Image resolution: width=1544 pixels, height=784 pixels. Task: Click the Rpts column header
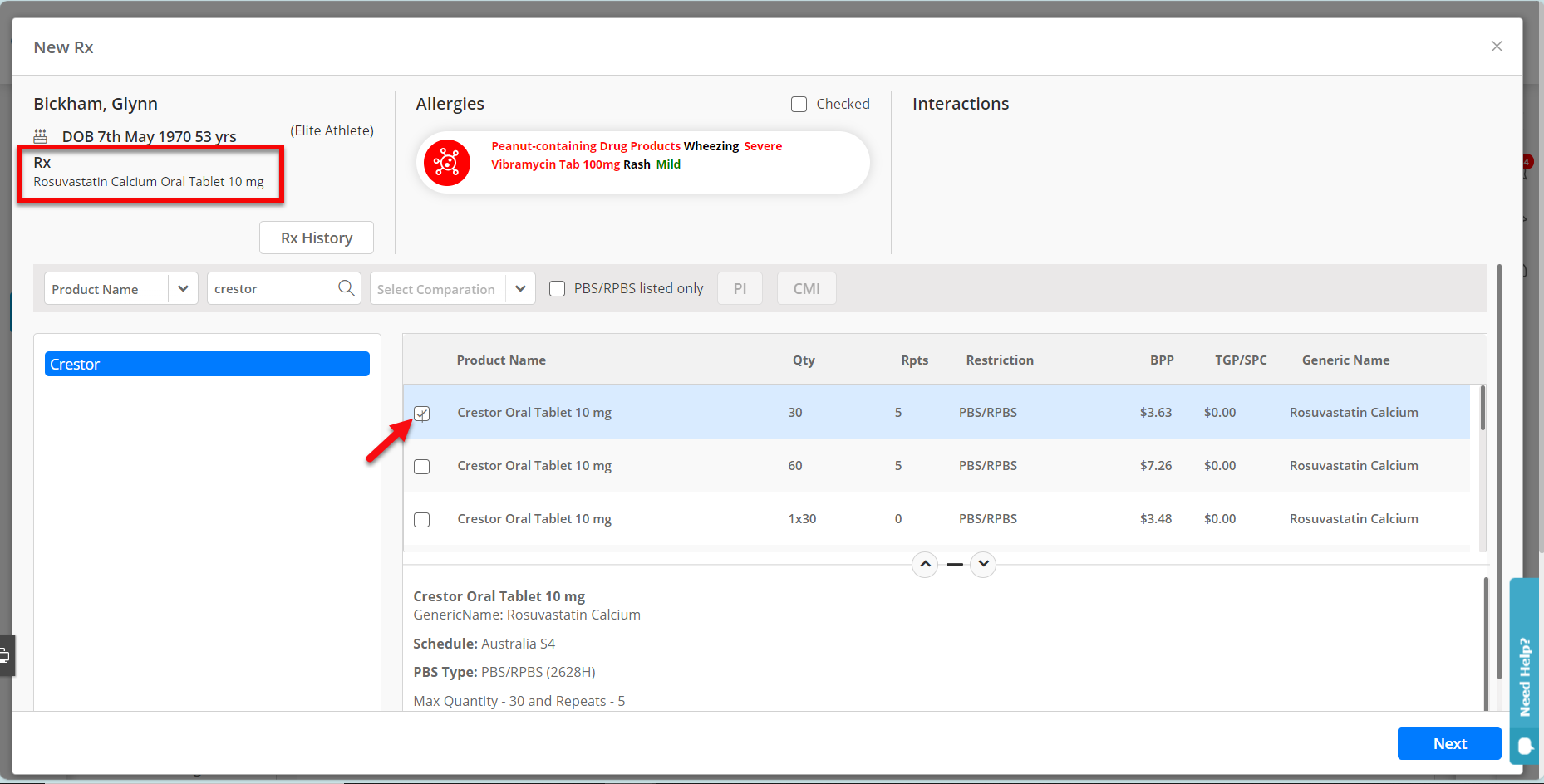pos(914,360)
